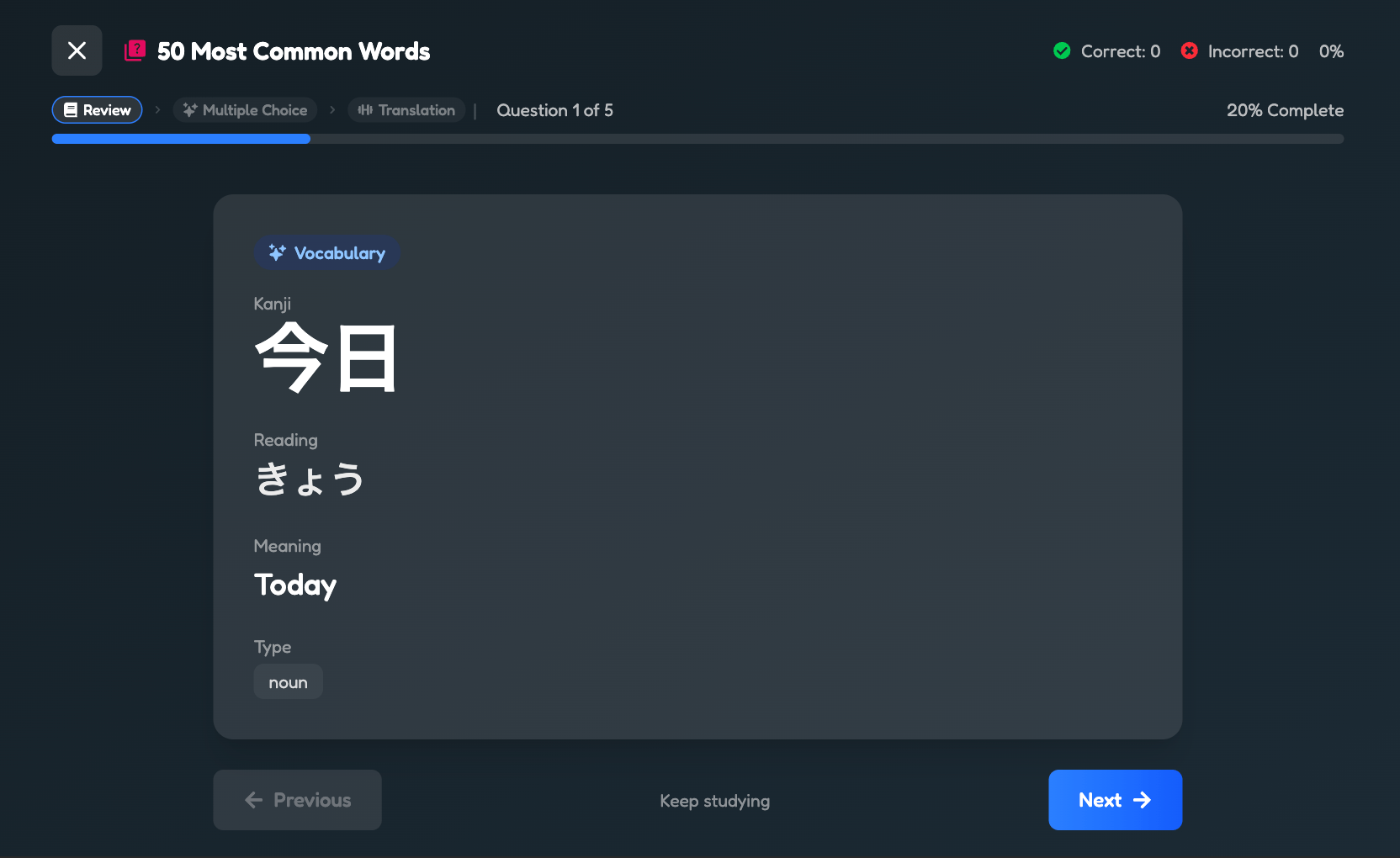Image resolution: width=1400 pixels, height=858 pixels.
Task: Click the chevron before Translation
Action: [x=331, y=109]
